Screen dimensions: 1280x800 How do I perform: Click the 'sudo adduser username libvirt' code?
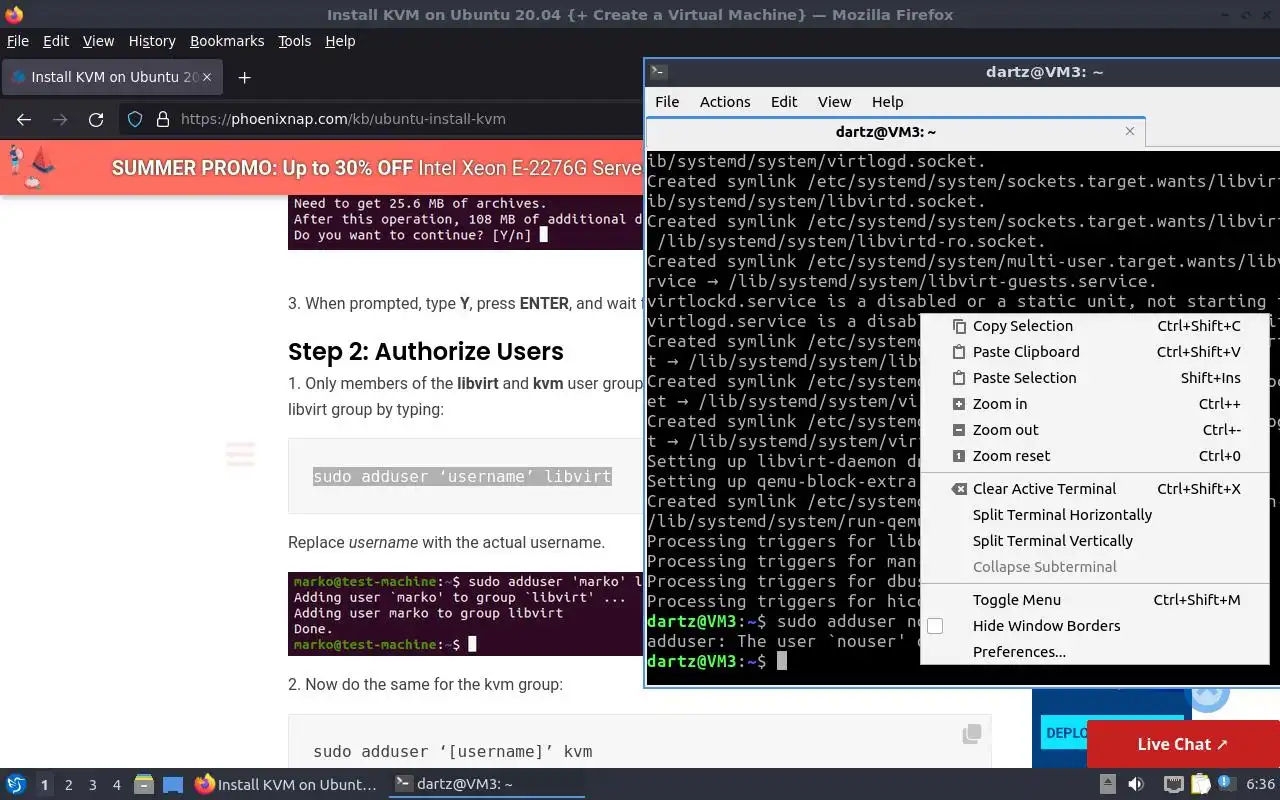(x=462, y=477)
